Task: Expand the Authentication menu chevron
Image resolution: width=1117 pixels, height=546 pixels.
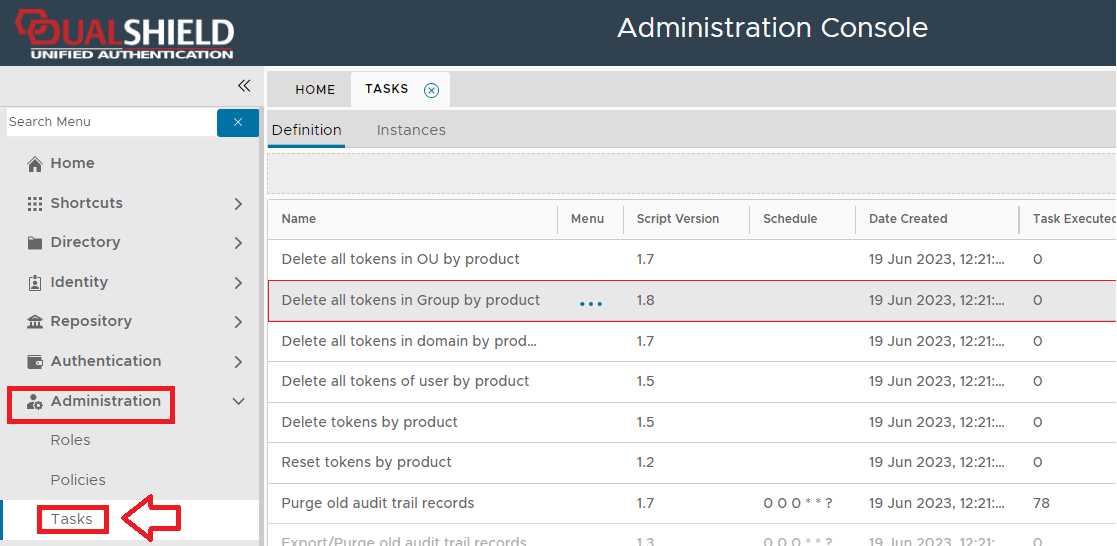Action: click(x=238, y=362)
